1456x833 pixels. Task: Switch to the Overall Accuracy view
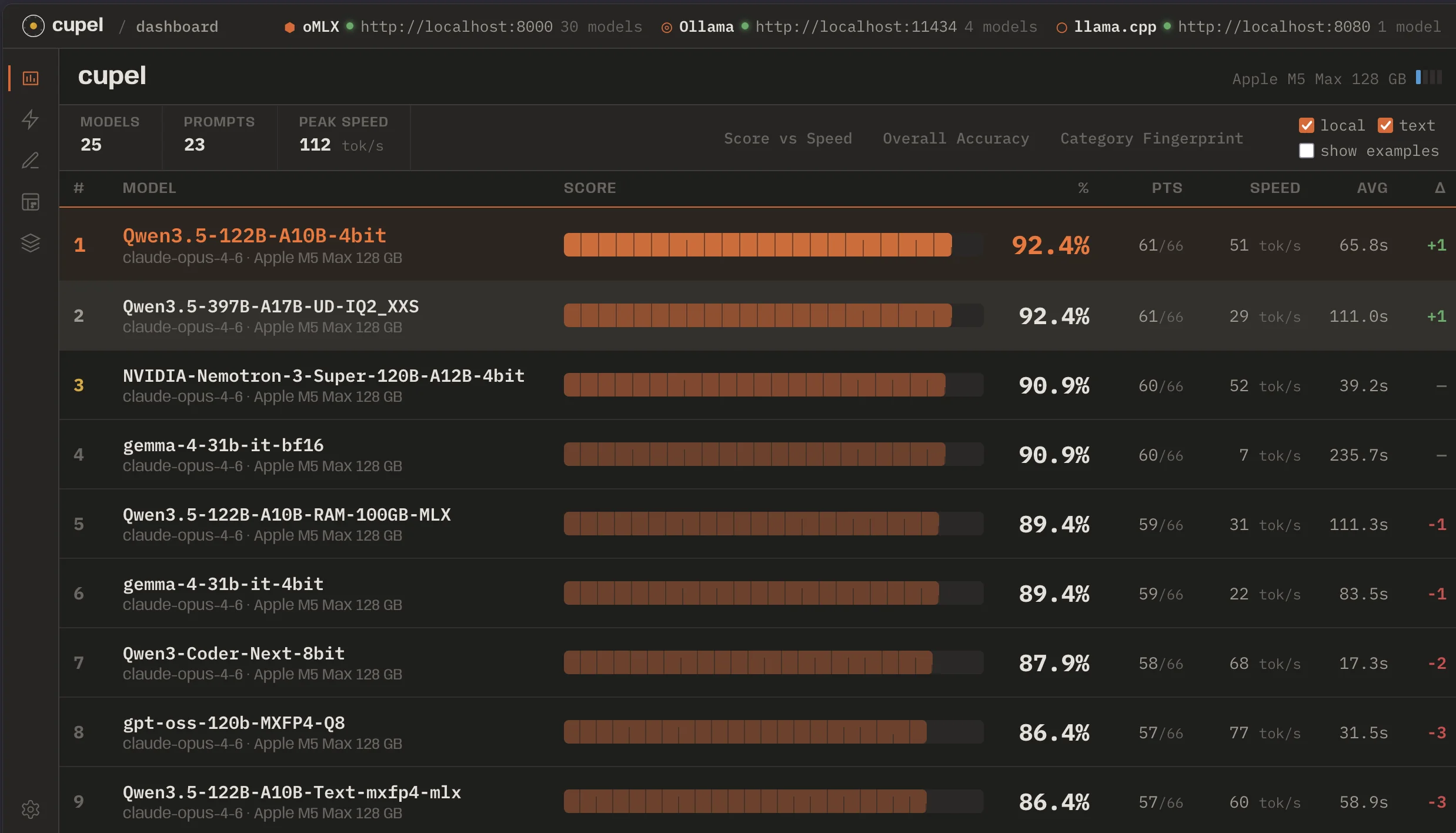point(956,138)
